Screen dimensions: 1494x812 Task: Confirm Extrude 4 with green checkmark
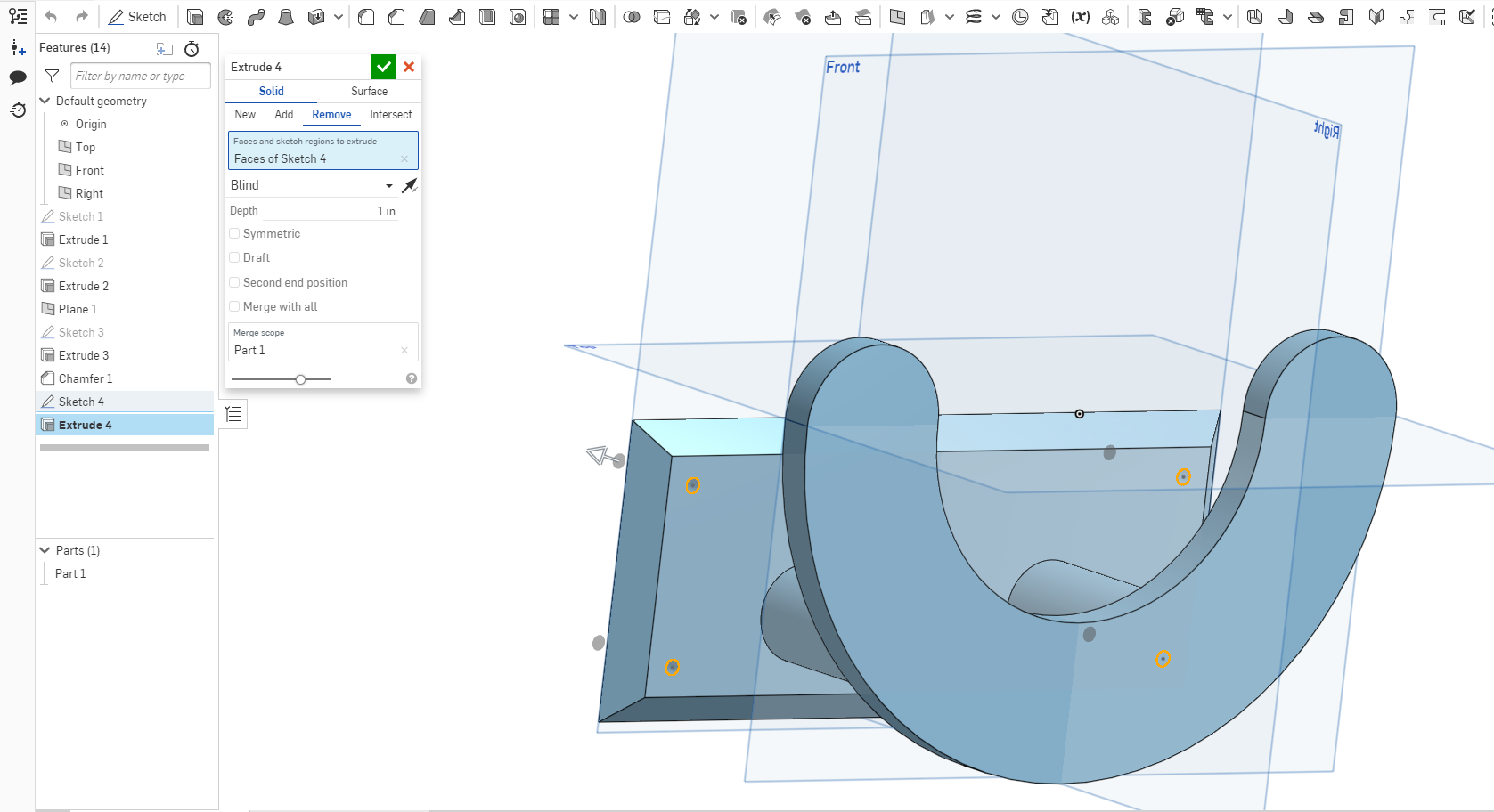click(384, 67)
